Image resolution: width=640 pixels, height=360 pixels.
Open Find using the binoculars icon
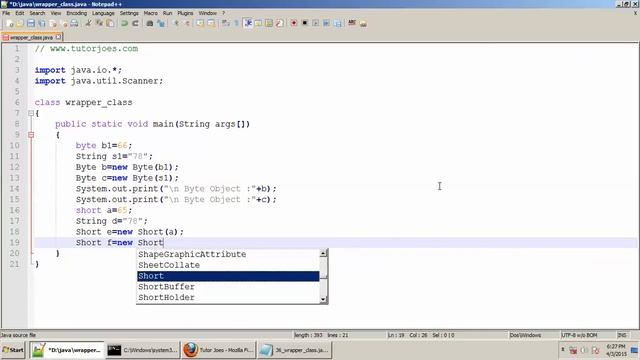pyautogui.click(x=150, y=23)
